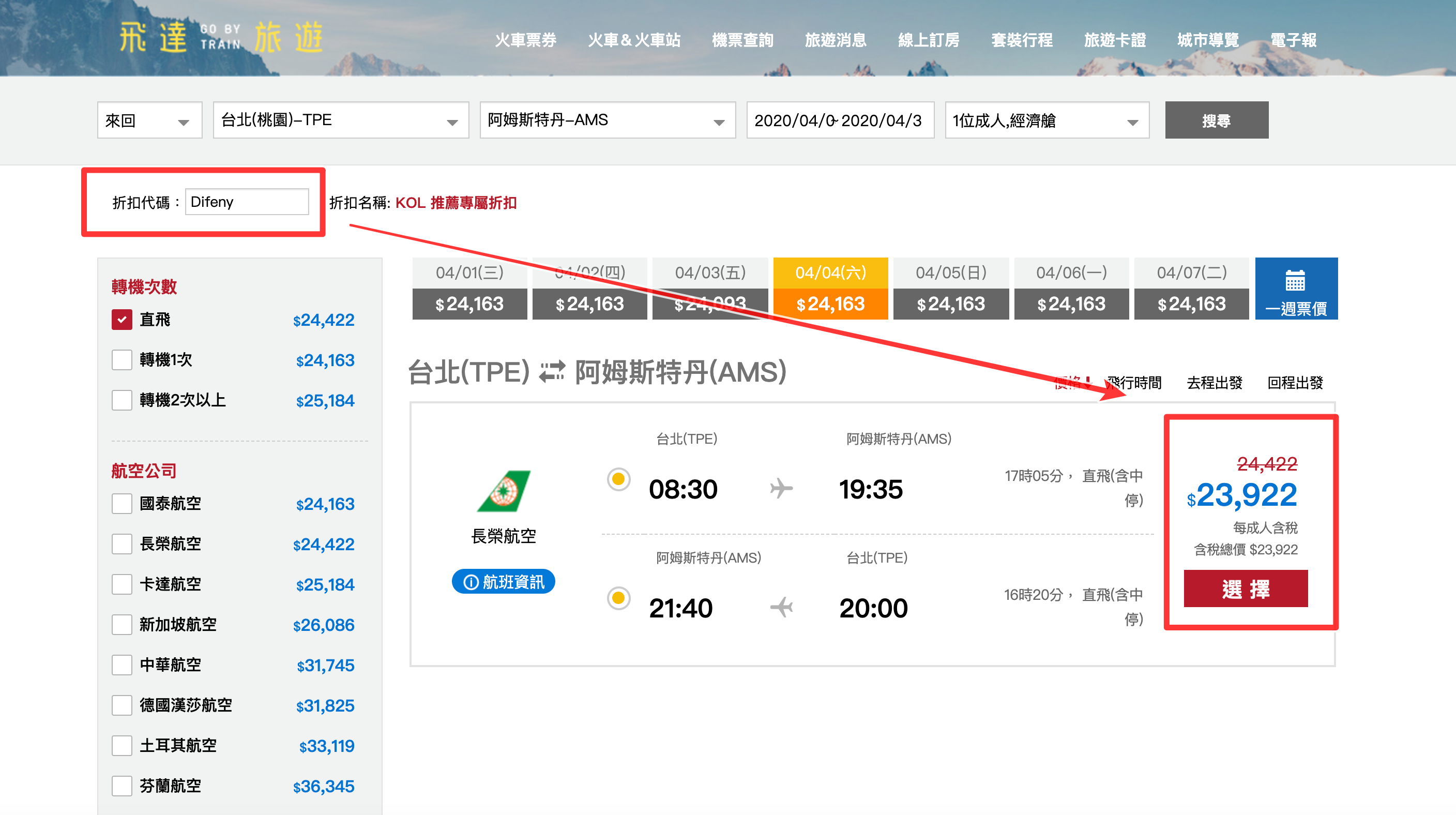Image resolution: width=1456 pixels, height=815 pixels.
Task: Open the 電子報 menu
Action: click(x=1293, y=40)
